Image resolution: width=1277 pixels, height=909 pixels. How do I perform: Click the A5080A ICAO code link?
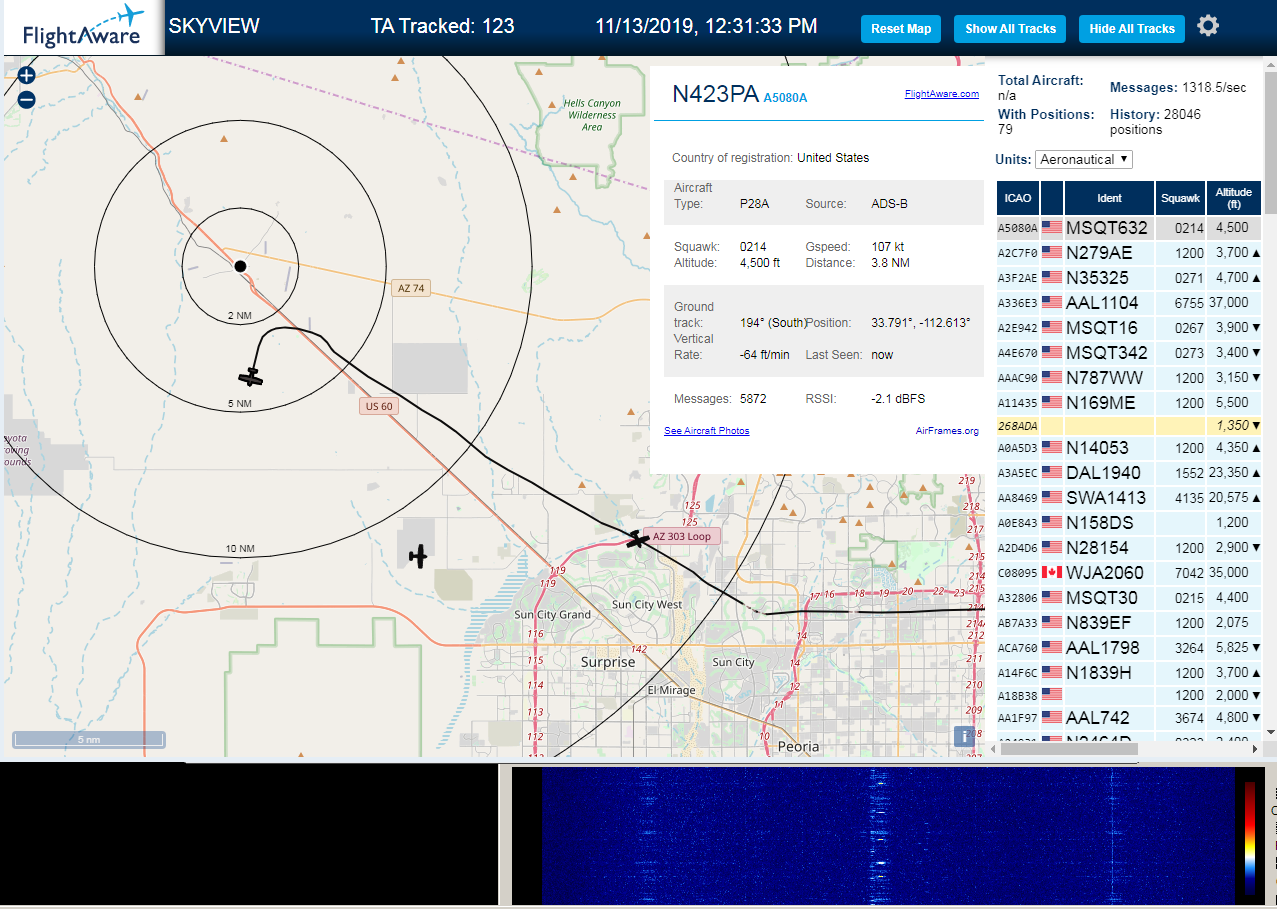click(785, 97)
